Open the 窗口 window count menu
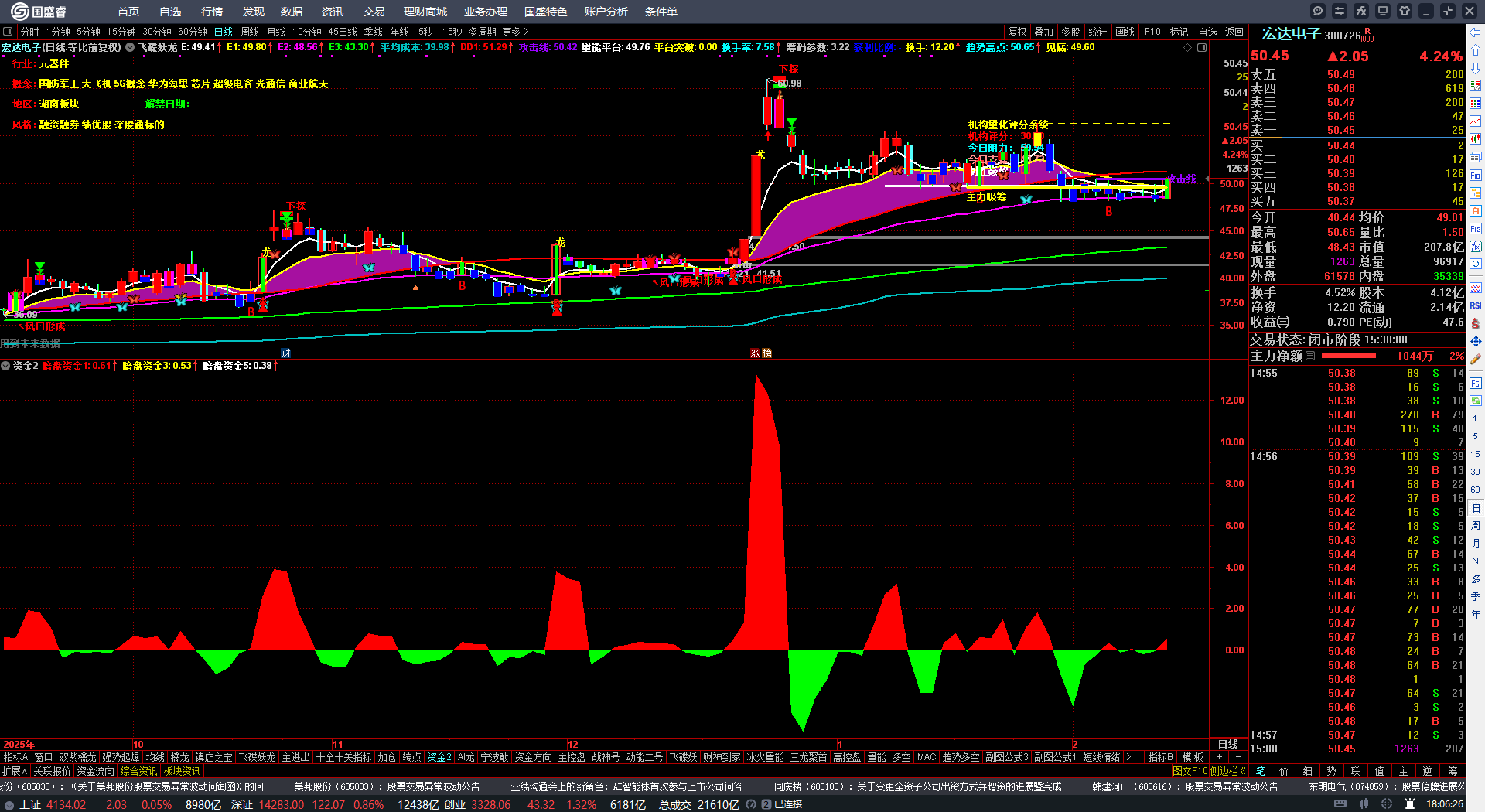 tap(43, 757)
